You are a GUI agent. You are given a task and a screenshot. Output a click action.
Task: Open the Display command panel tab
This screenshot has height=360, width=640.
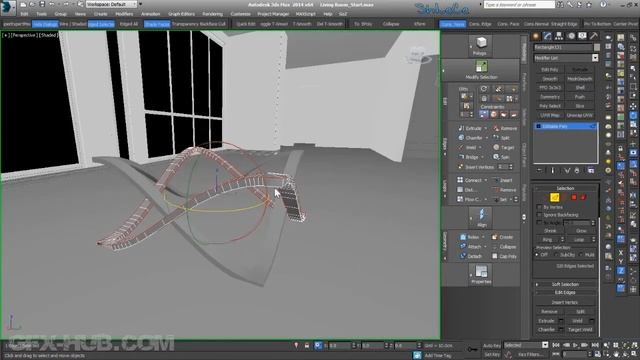point(582,36)
